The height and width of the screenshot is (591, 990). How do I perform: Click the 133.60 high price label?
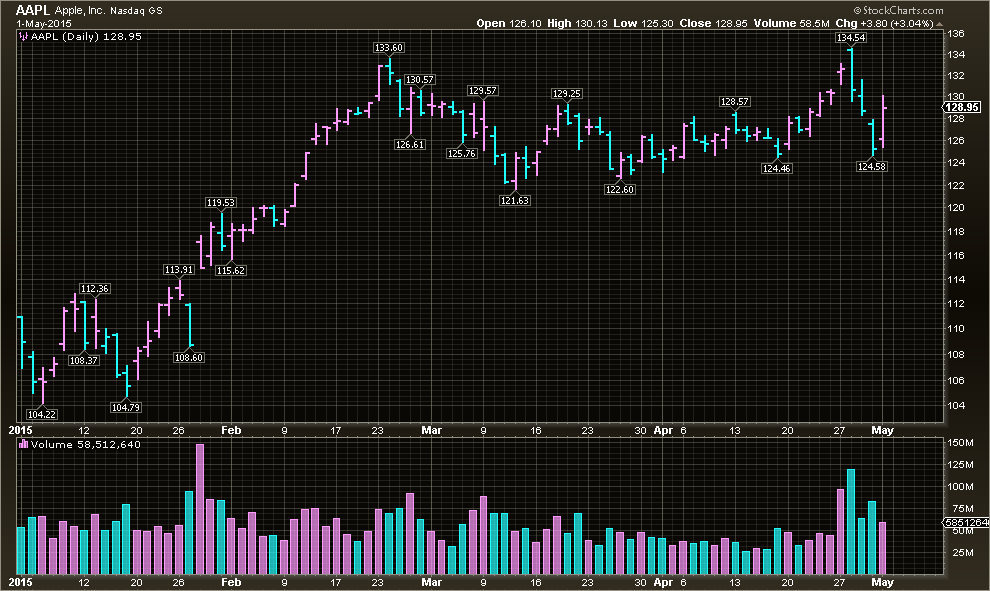click(x=389, y=47)
